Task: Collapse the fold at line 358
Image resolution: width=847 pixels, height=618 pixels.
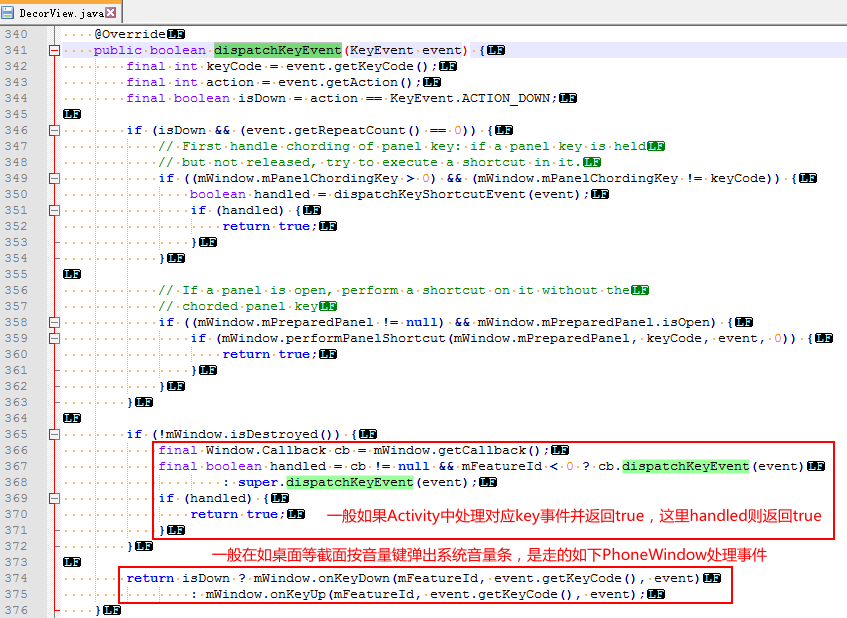Action: pos(54,323)
